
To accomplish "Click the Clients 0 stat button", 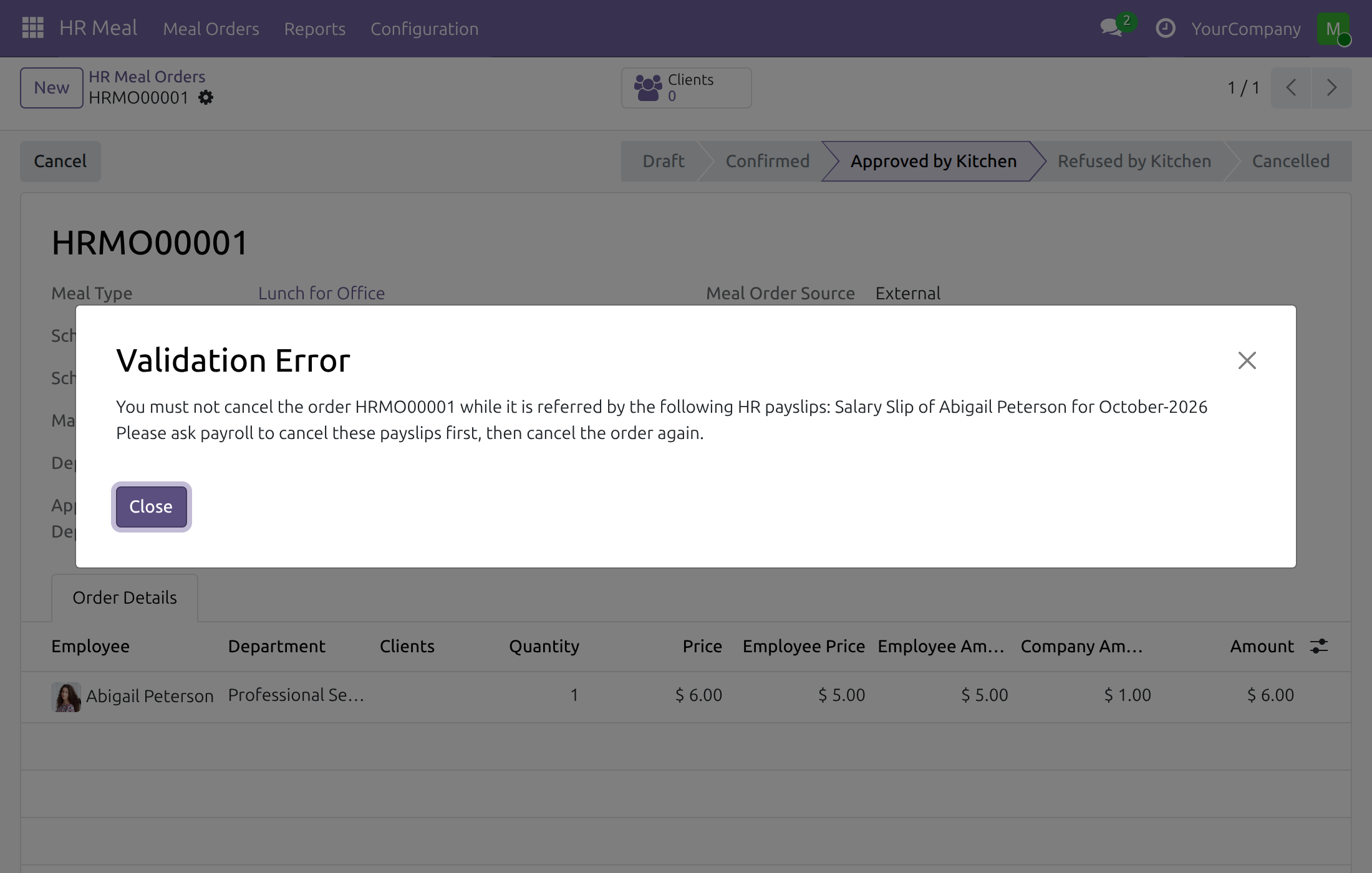I will [x=686, y=88].
